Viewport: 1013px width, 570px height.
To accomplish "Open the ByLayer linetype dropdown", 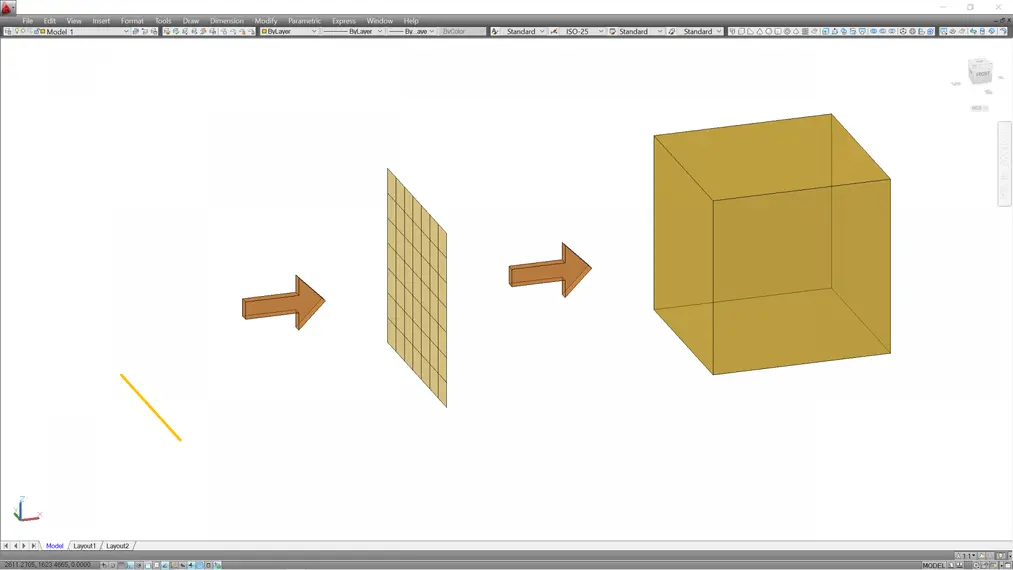I will click(x=379, y=31).
